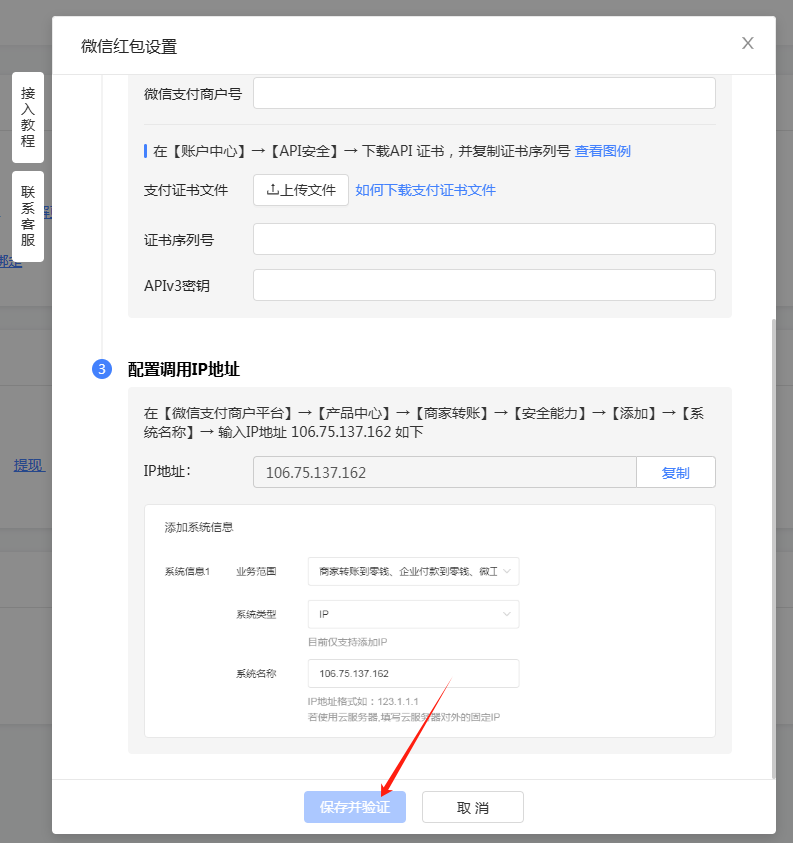
Task: Click the 上传文件 button
Action: click(301, 190)
